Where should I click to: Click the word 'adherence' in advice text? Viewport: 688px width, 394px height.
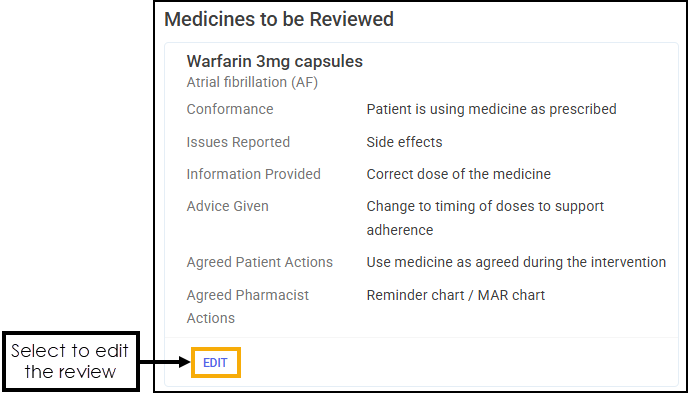[x=400, y=230]
